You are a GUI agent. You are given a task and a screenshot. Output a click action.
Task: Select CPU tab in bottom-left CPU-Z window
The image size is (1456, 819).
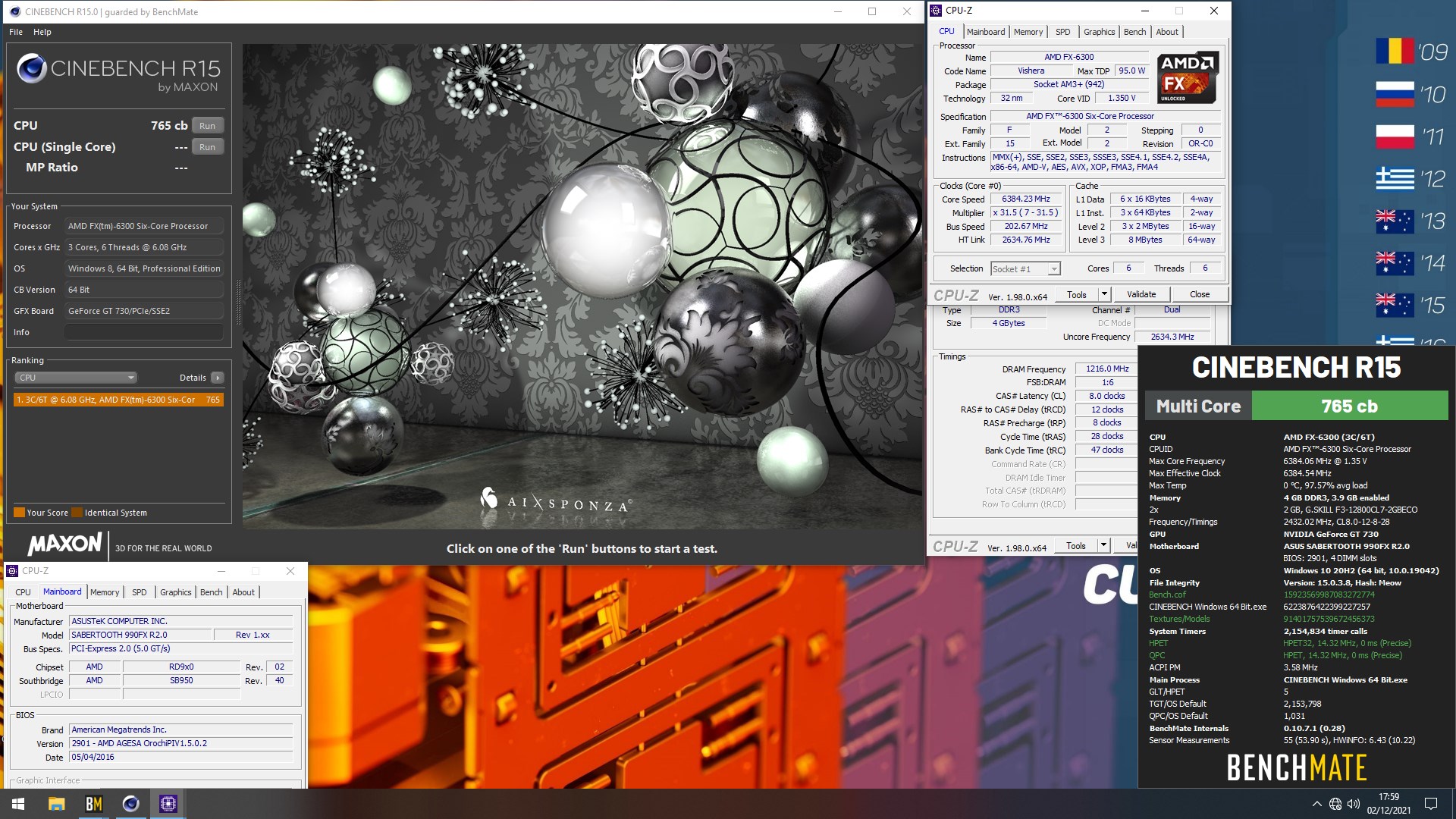click(x=23, y=592)
